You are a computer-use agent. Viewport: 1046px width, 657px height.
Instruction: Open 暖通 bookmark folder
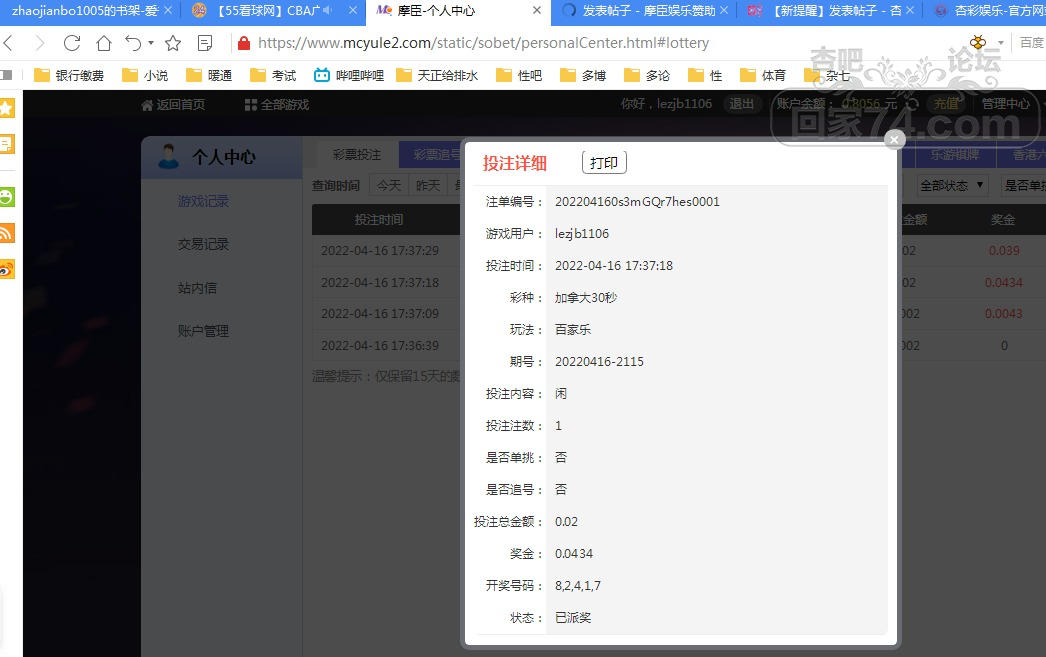click(209, 75)
